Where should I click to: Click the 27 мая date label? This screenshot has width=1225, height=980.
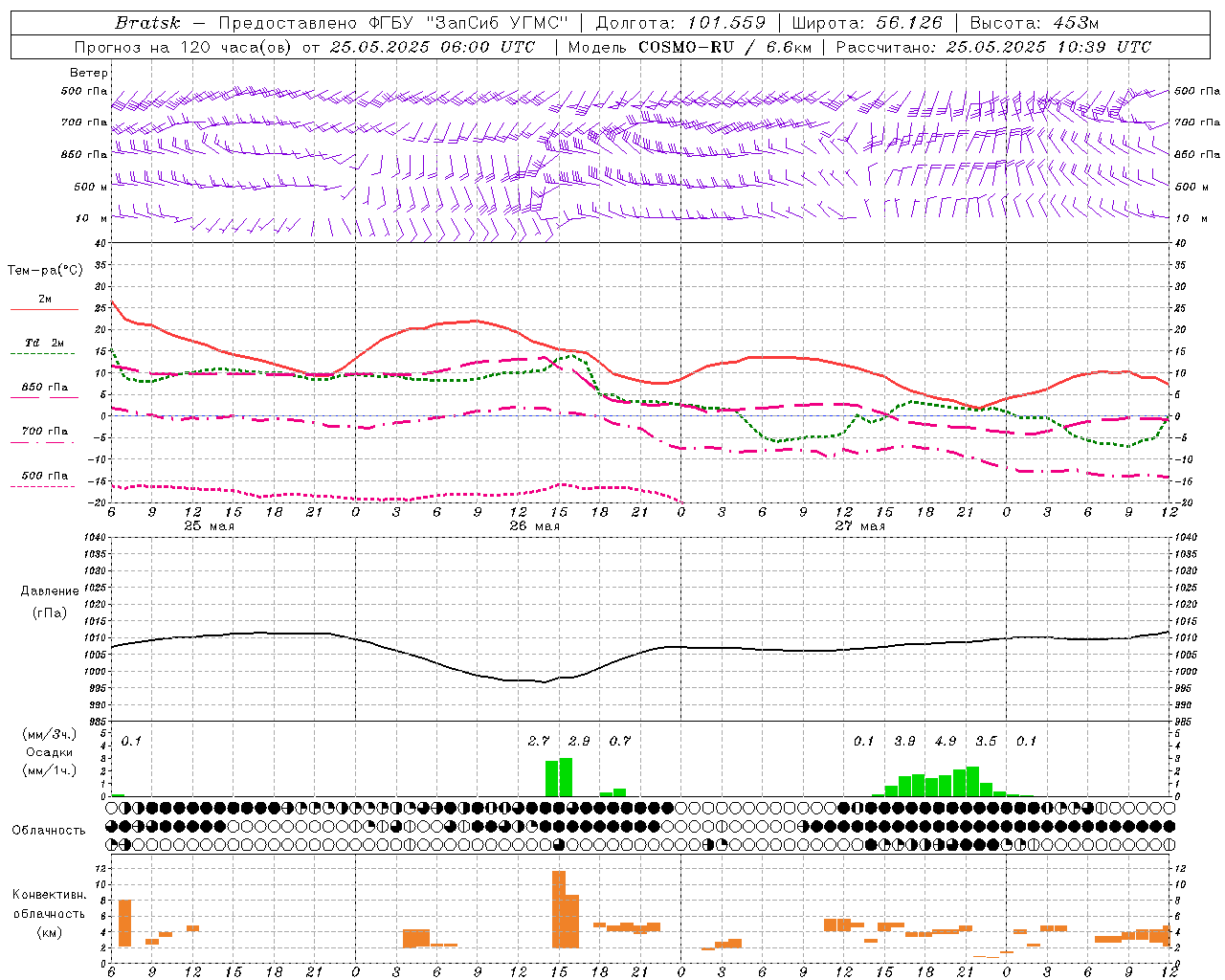[x=859, y=526]
